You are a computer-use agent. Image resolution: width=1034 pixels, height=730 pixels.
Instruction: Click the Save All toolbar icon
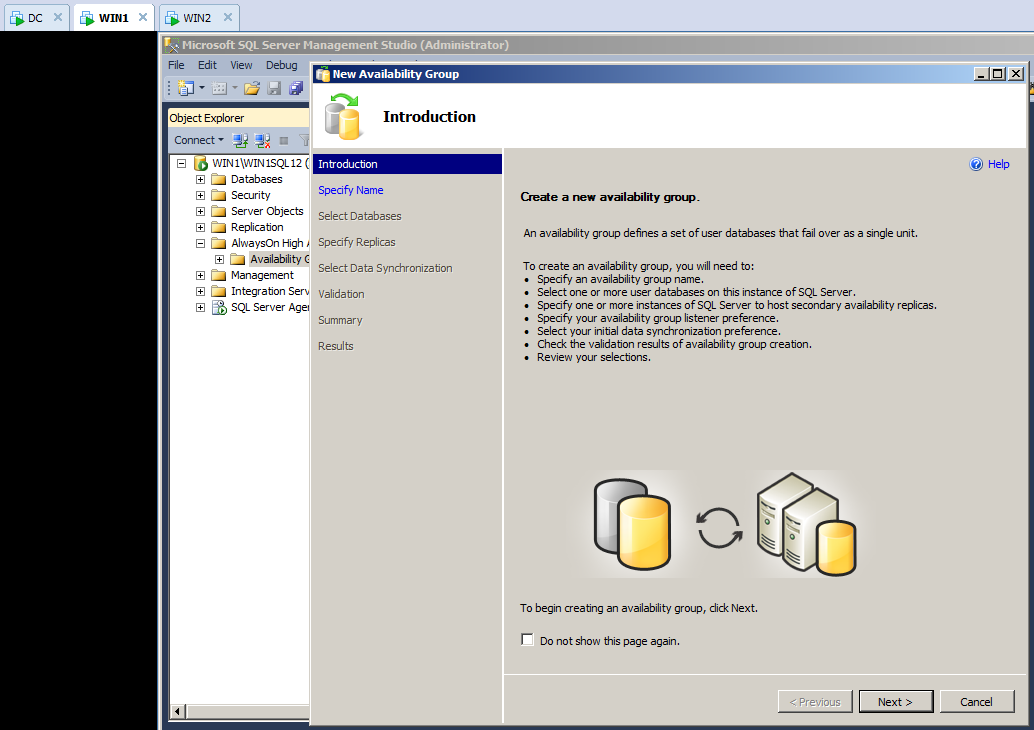pos(296,88)
